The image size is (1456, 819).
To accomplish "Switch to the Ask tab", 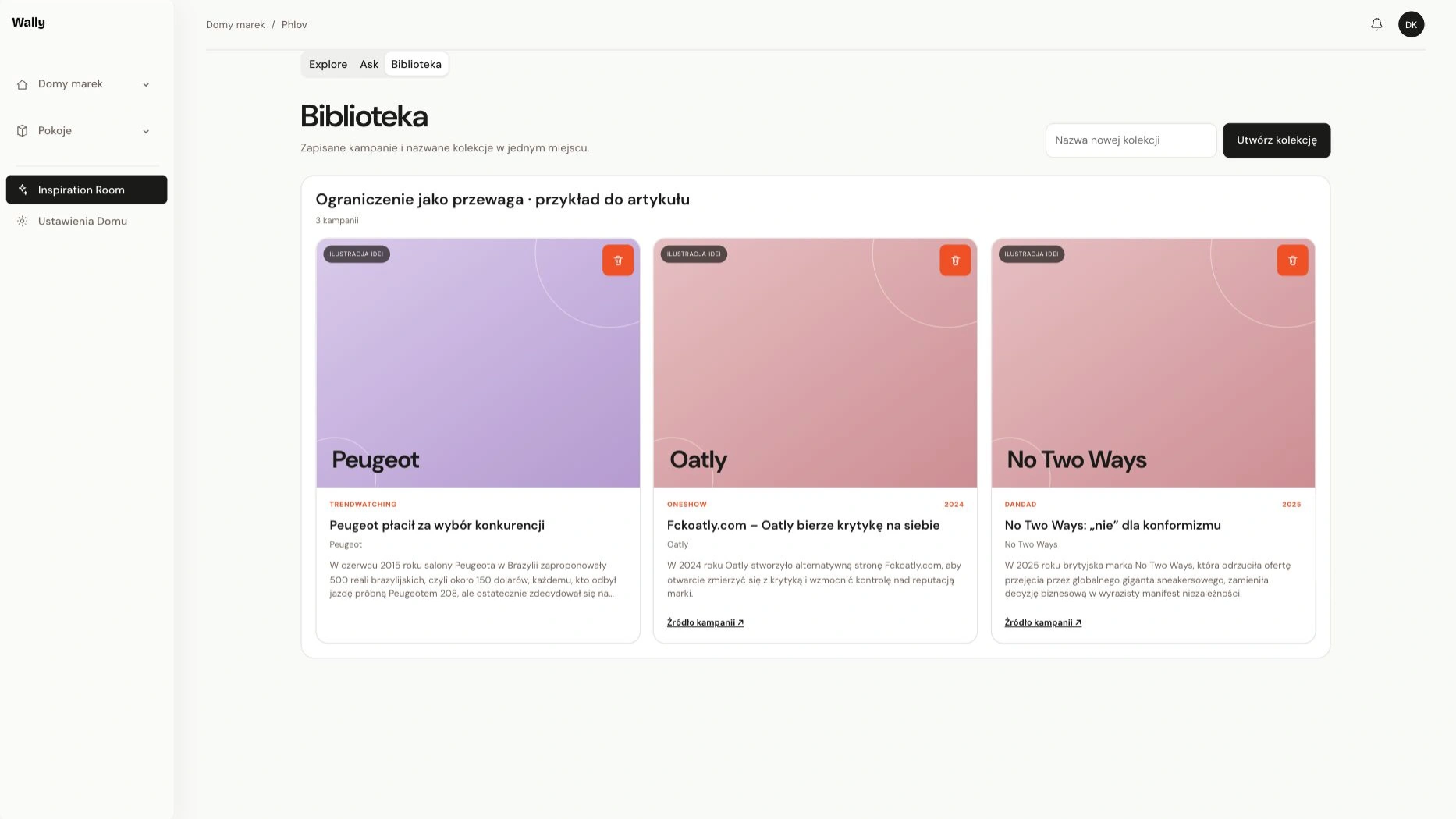I will pos(369,64).
